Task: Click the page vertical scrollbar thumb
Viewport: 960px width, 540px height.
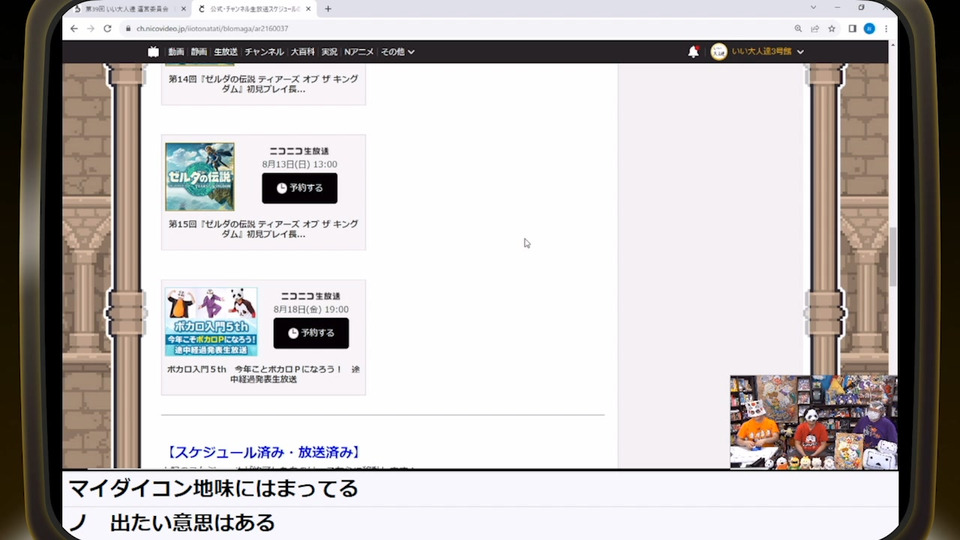Action: coord(893,256)
